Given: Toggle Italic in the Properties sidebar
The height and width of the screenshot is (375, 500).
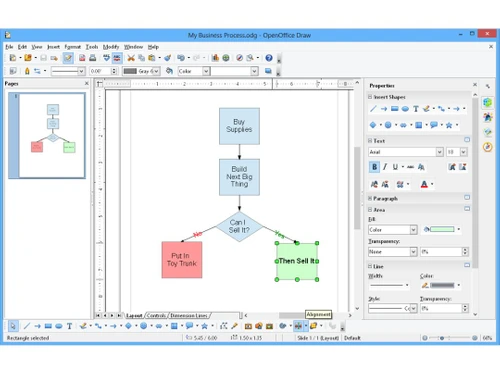Looking at the screenshot, I should tap(385, 167).
